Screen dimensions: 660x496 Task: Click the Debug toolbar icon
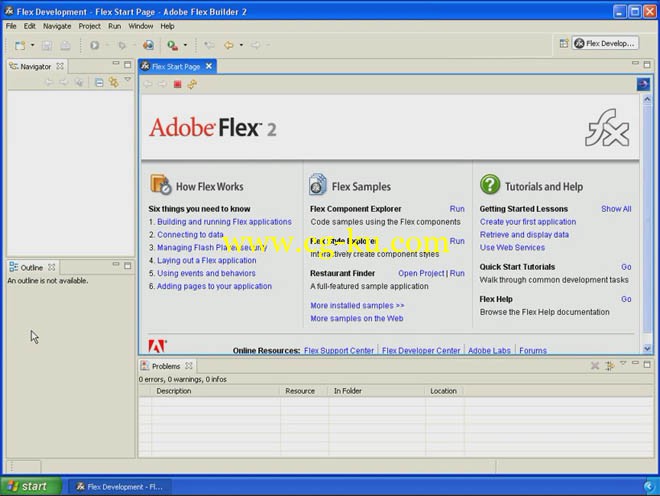click(x=122, y=45)
